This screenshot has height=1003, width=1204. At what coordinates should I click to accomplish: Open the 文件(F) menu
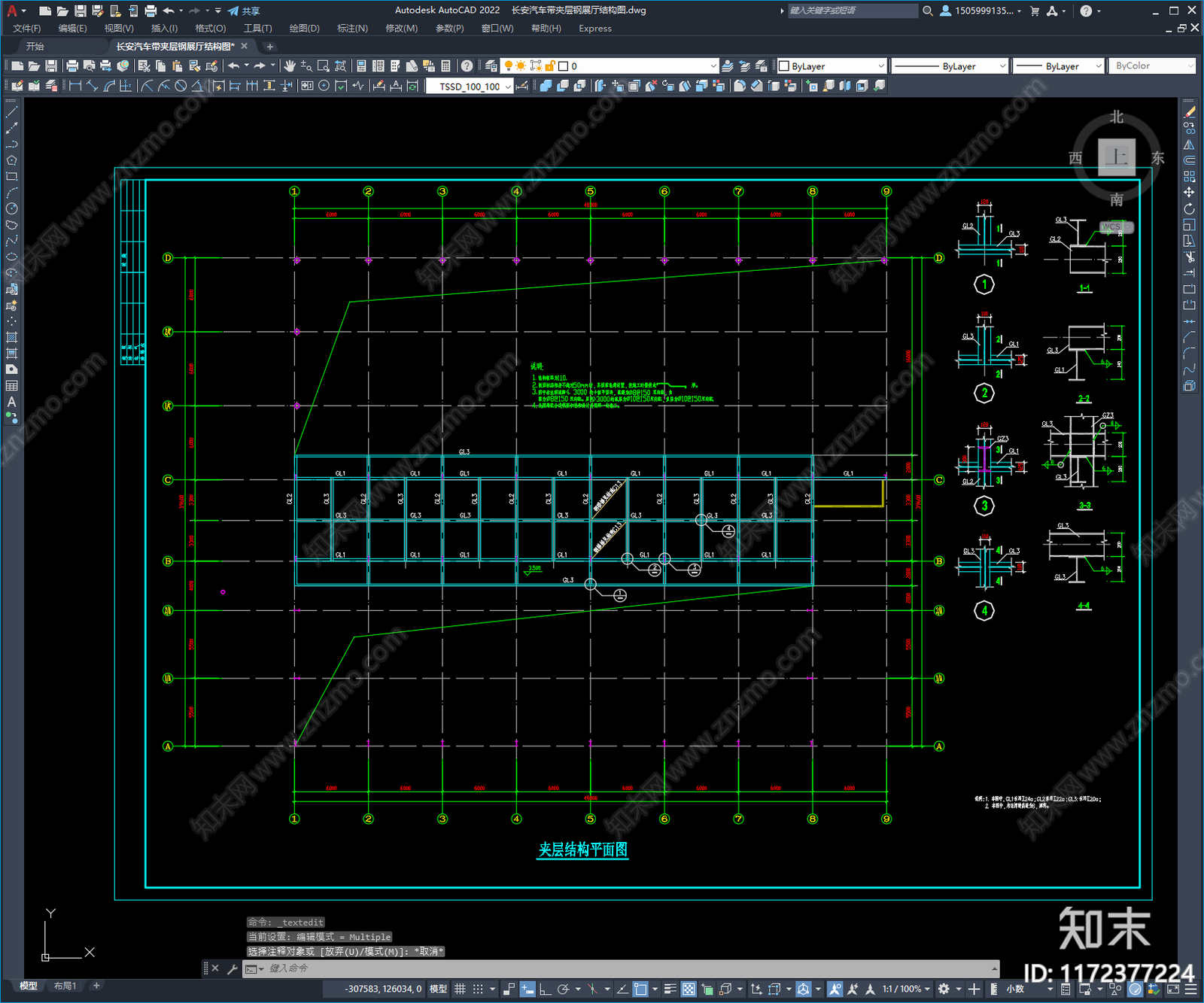[26, 29]
